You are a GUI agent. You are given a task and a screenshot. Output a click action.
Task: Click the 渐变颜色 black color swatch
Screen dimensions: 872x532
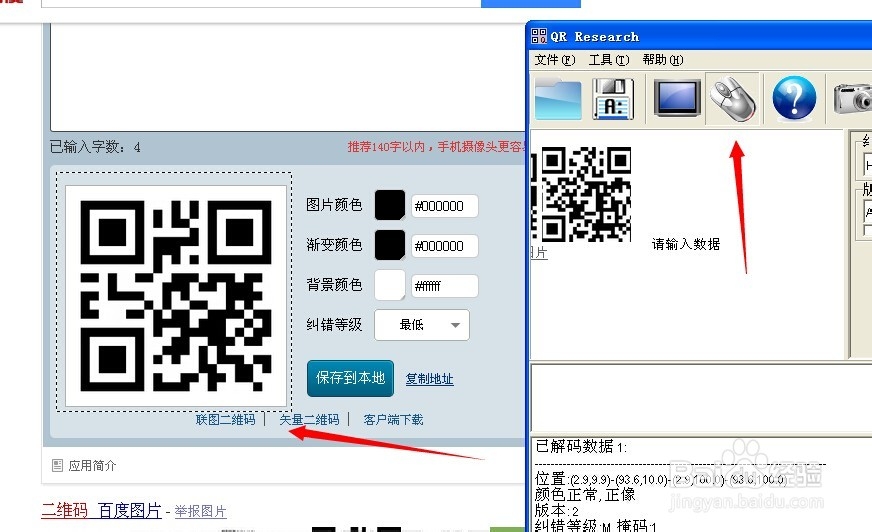pyautogui.click(x=390, y=245)
